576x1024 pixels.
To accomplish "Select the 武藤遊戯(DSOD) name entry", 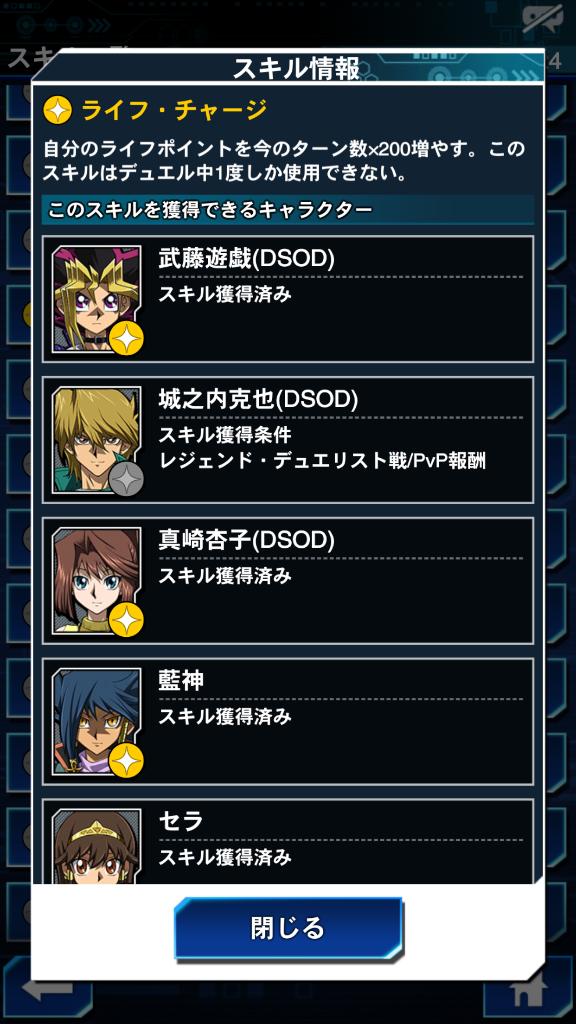I will (246, 259).
